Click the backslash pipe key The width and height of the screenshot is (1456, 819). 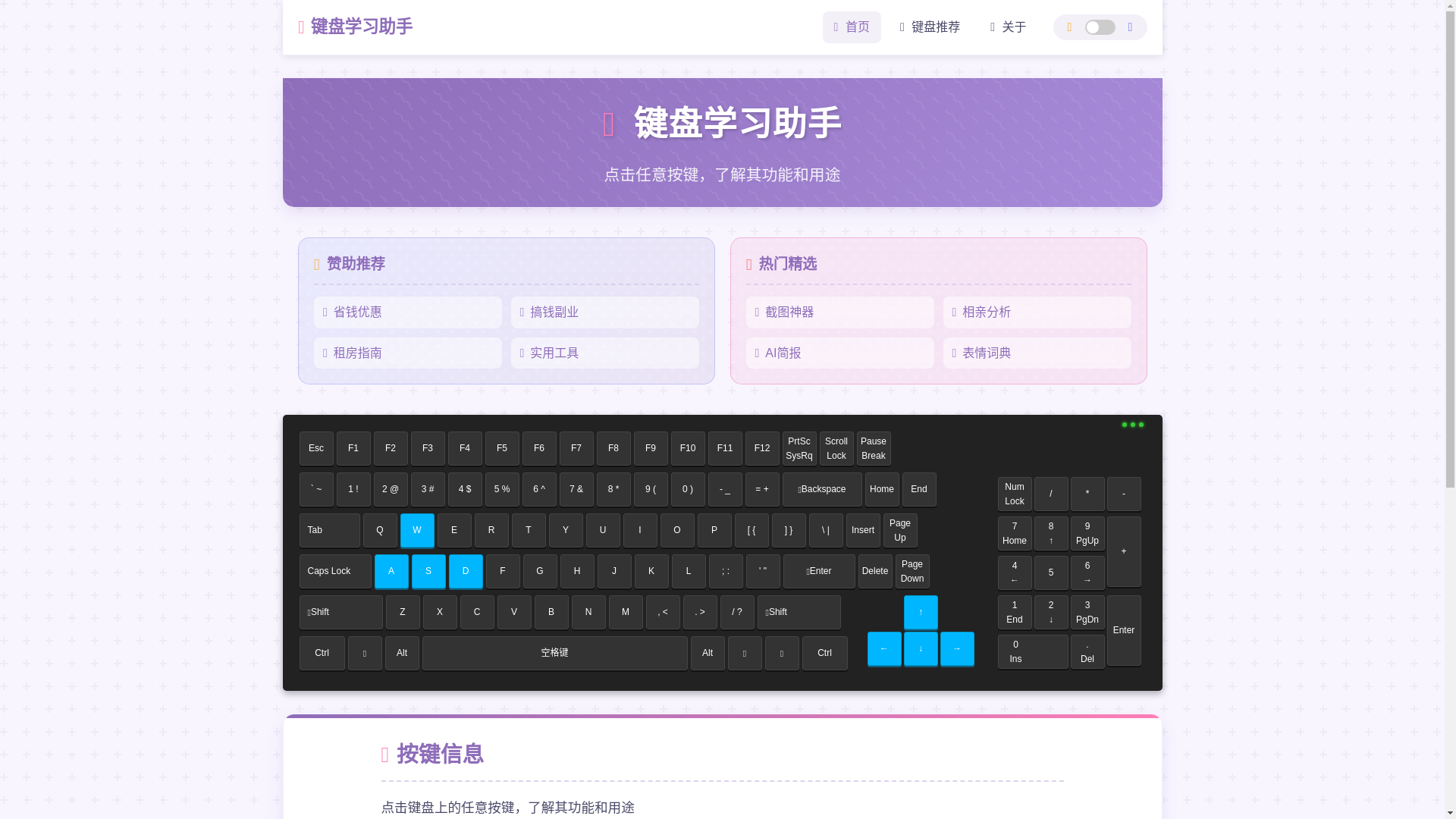pos(826,530)
